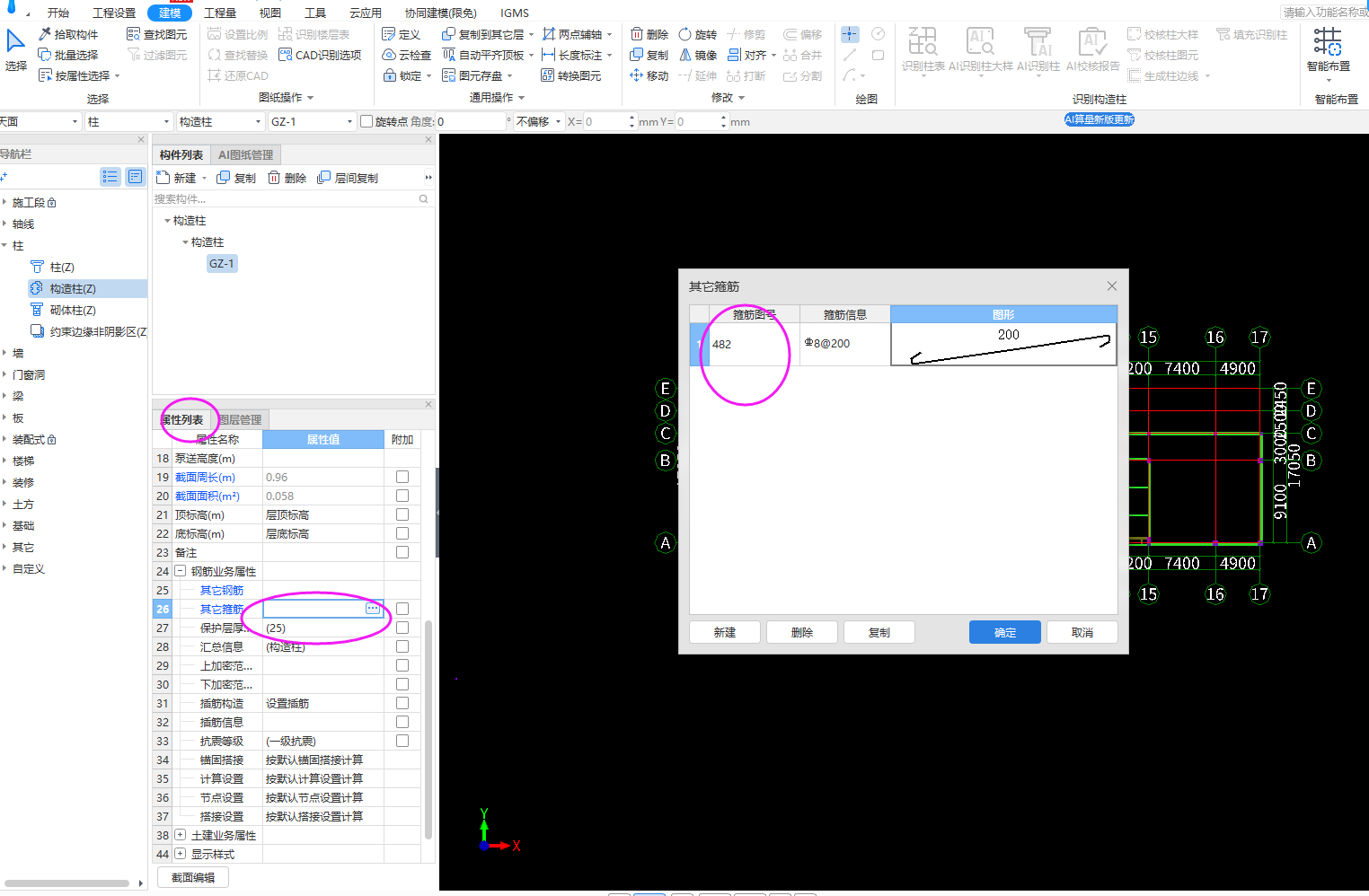Collapse the 钢筋业务属性 group
1369x896 pixels.
(x=180, y=571)
